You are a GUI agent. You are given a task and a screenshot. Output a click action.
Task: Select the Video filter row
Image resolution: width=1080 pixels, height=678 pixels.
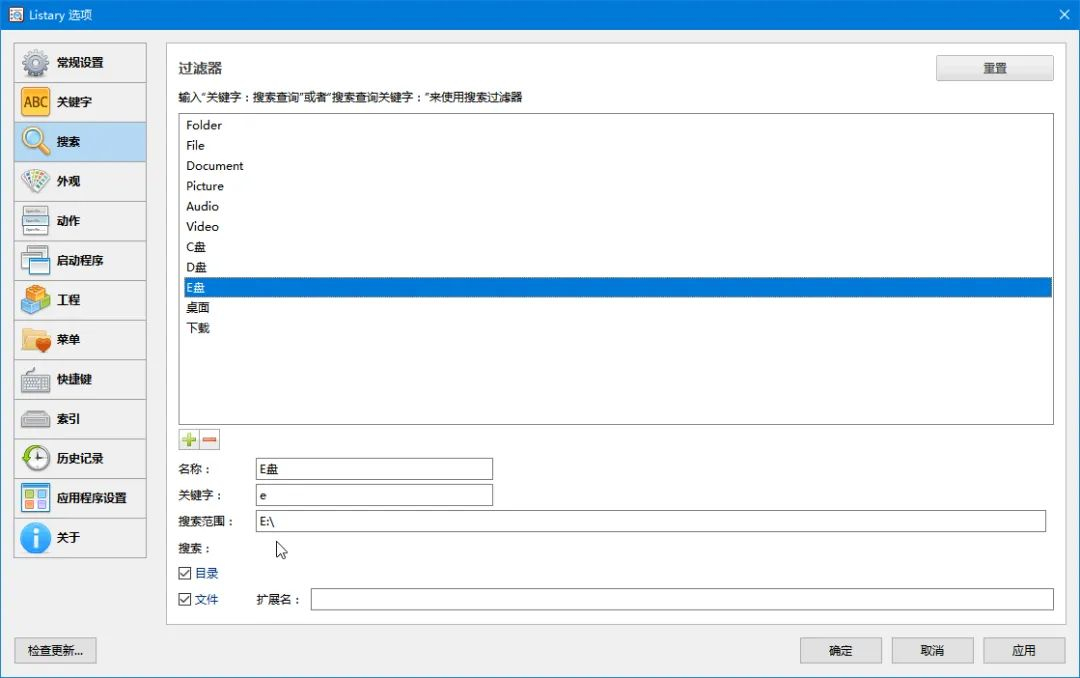click(618, 227)
